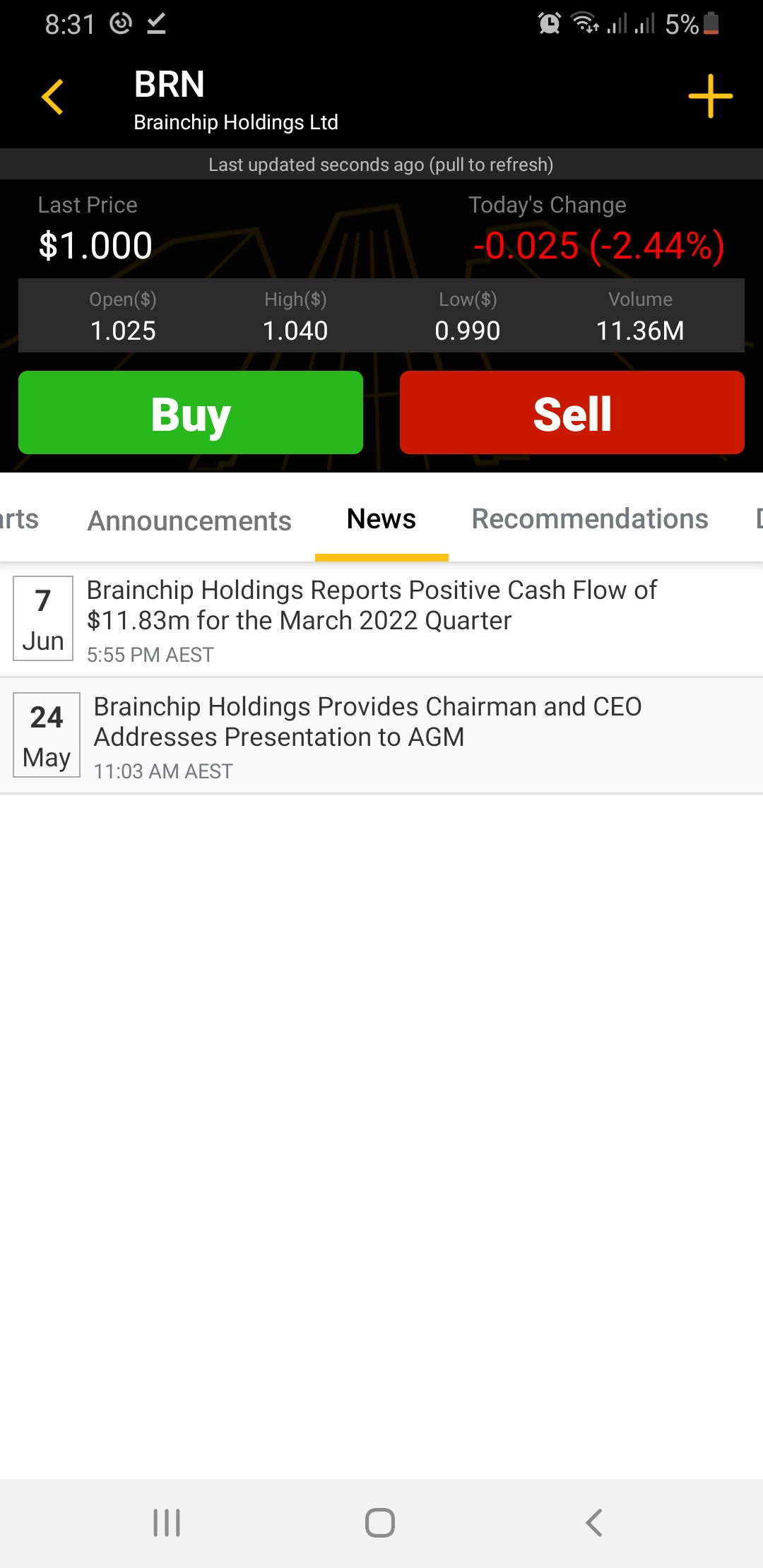
Task: Tap the Last updated refresh bar
Action: [x=381, y=165]
